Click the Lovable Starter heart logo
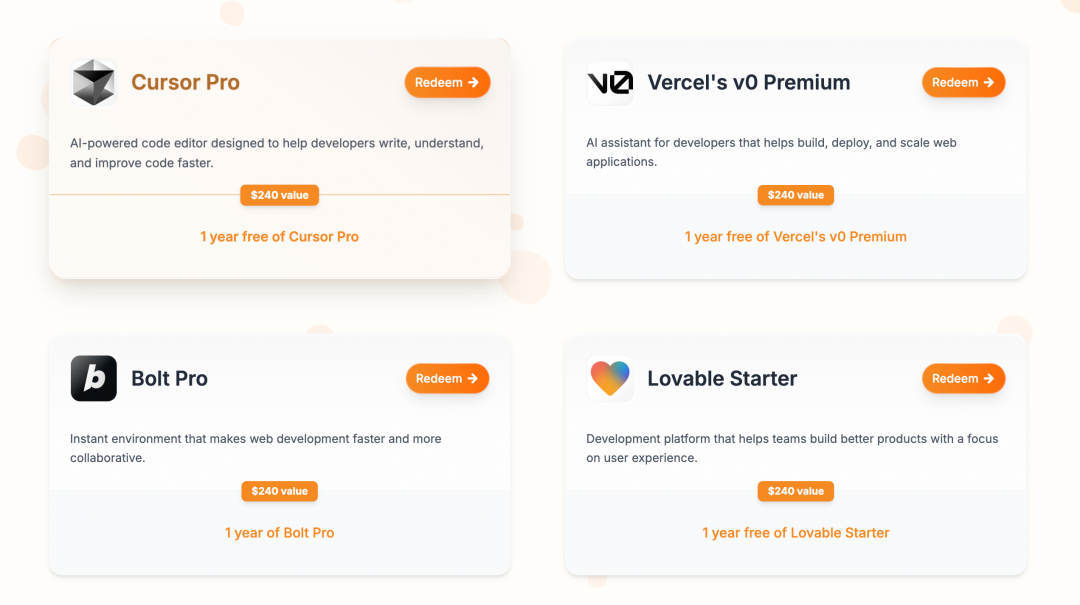The image size is (1080, 605). click(610, 378)
